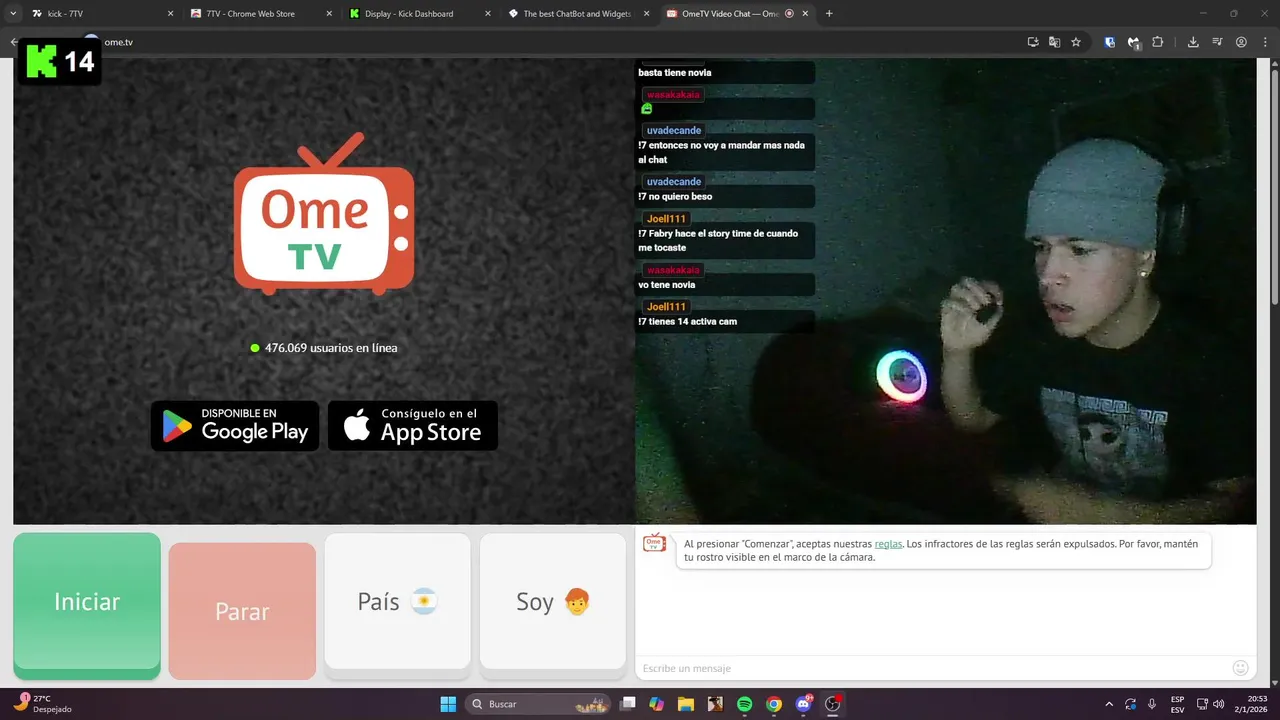Click the microphone tray icon

(1152, 704)
